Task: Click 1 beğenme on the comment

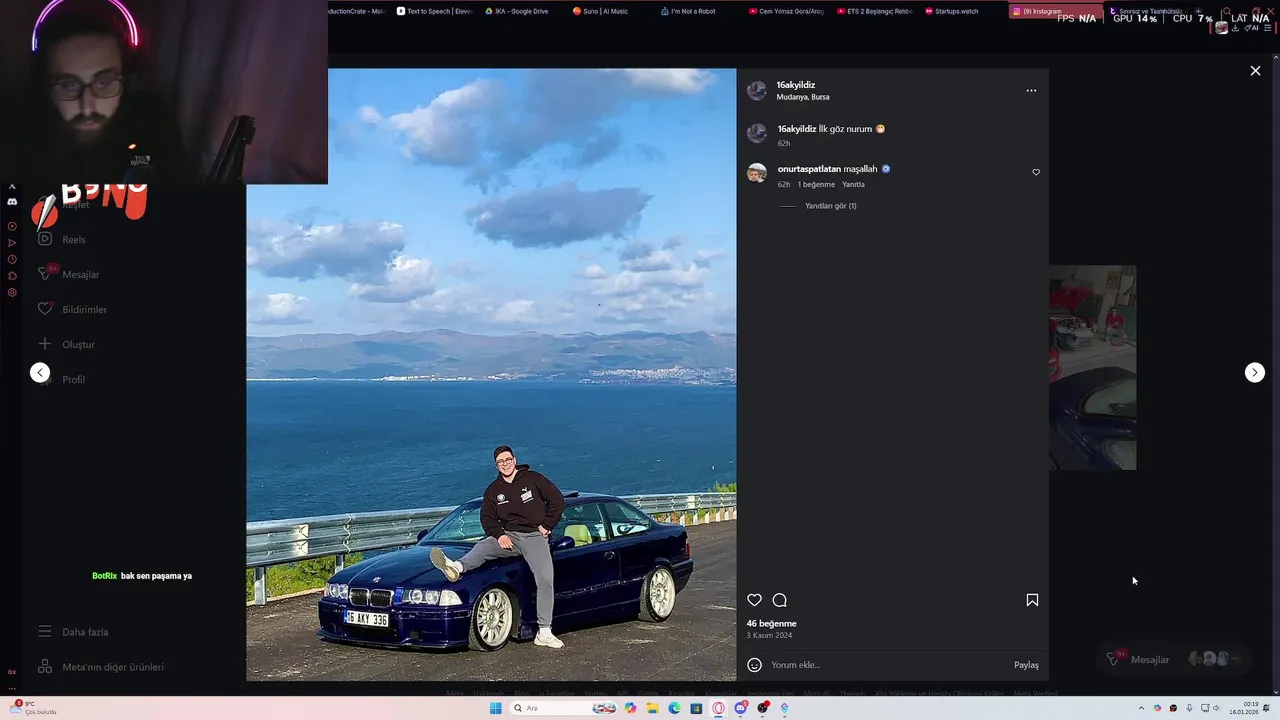Action: (816, 184)
